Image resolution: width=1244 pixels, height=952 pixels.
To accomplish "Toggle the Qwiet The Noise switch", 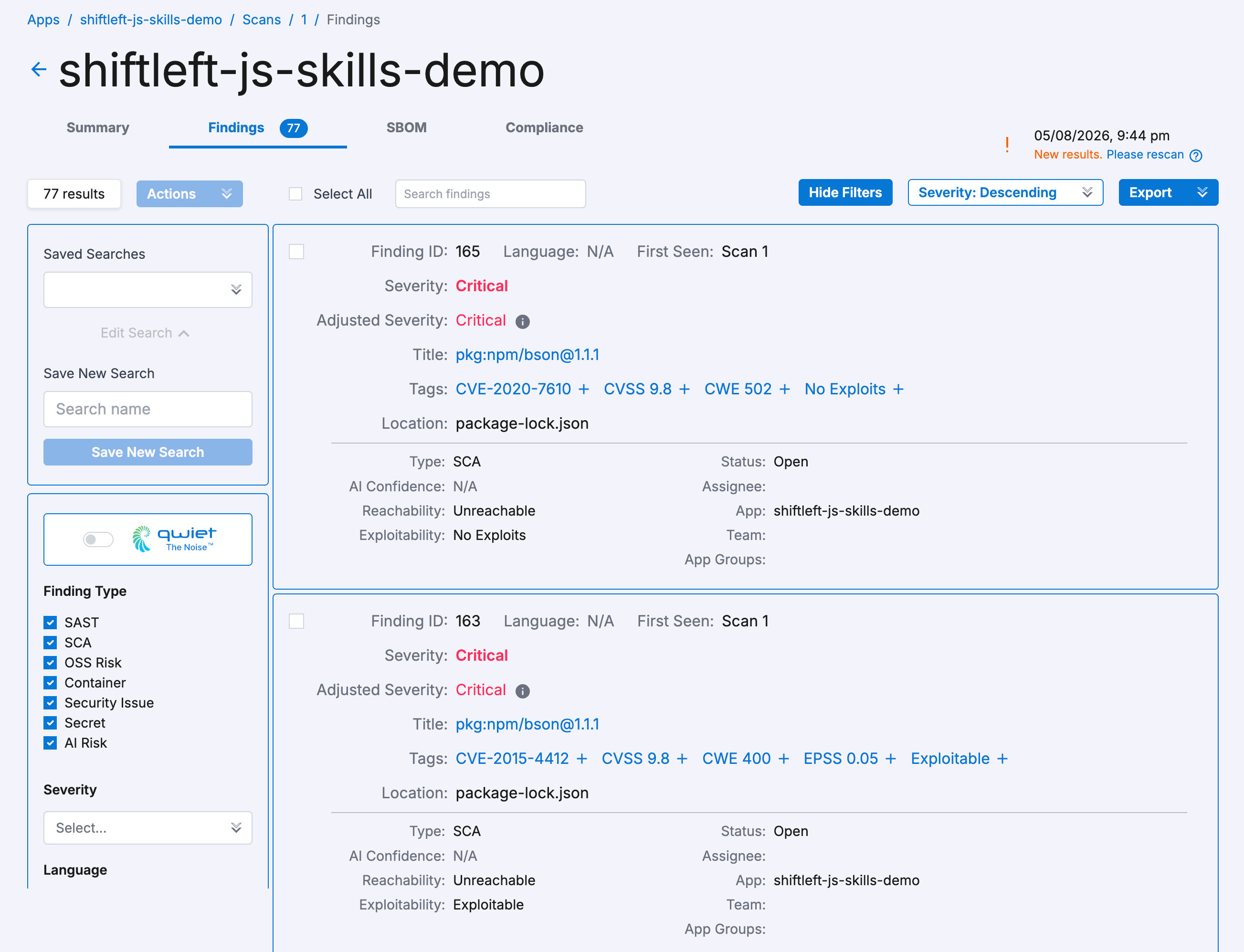I will 98,539.
